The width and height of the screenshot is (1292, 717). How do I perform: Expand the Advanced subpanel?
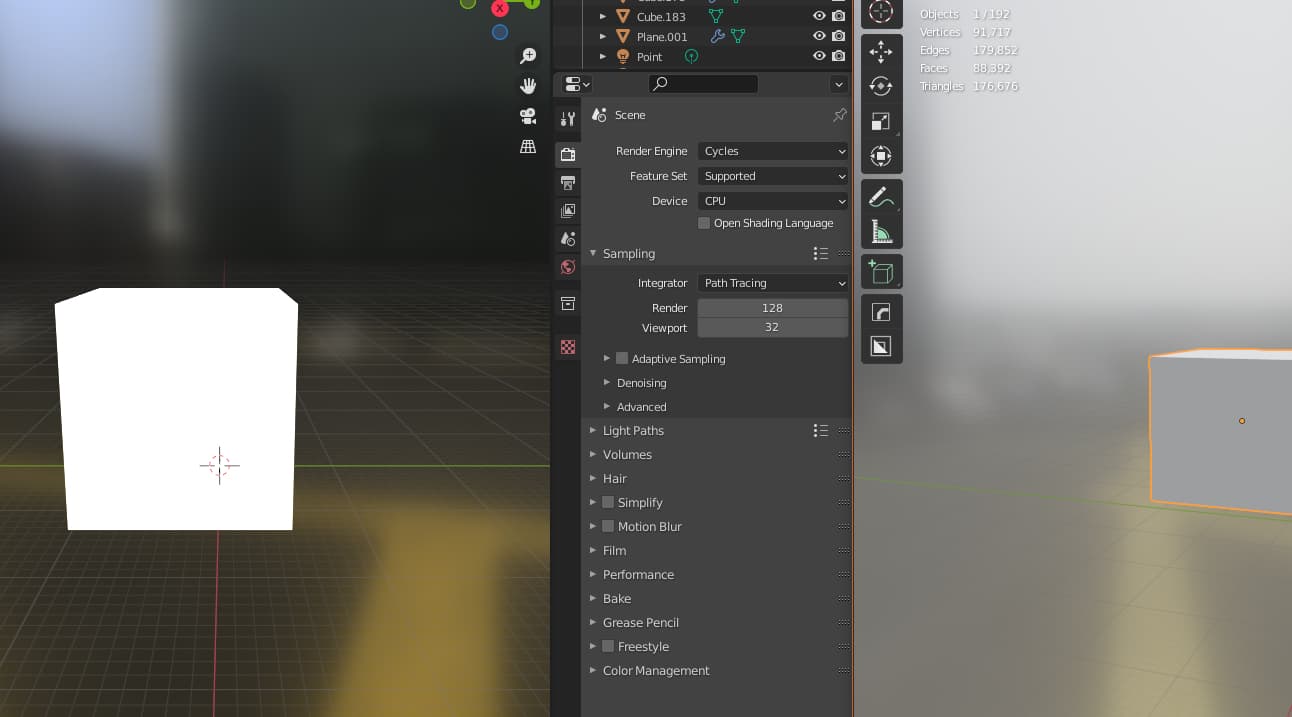click(607, 407)
